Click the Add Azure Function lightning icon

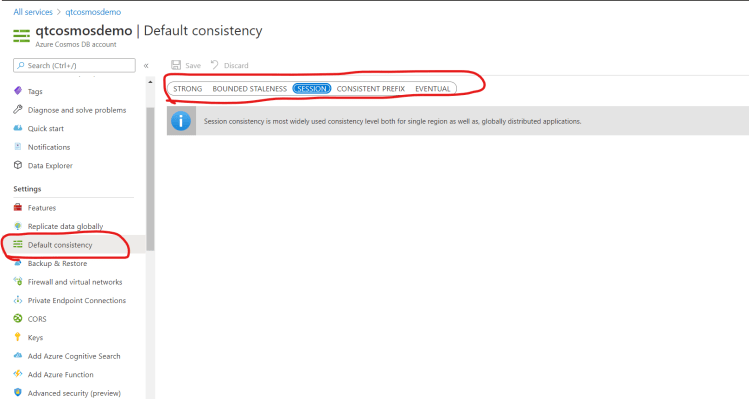(x=18, y=374)
